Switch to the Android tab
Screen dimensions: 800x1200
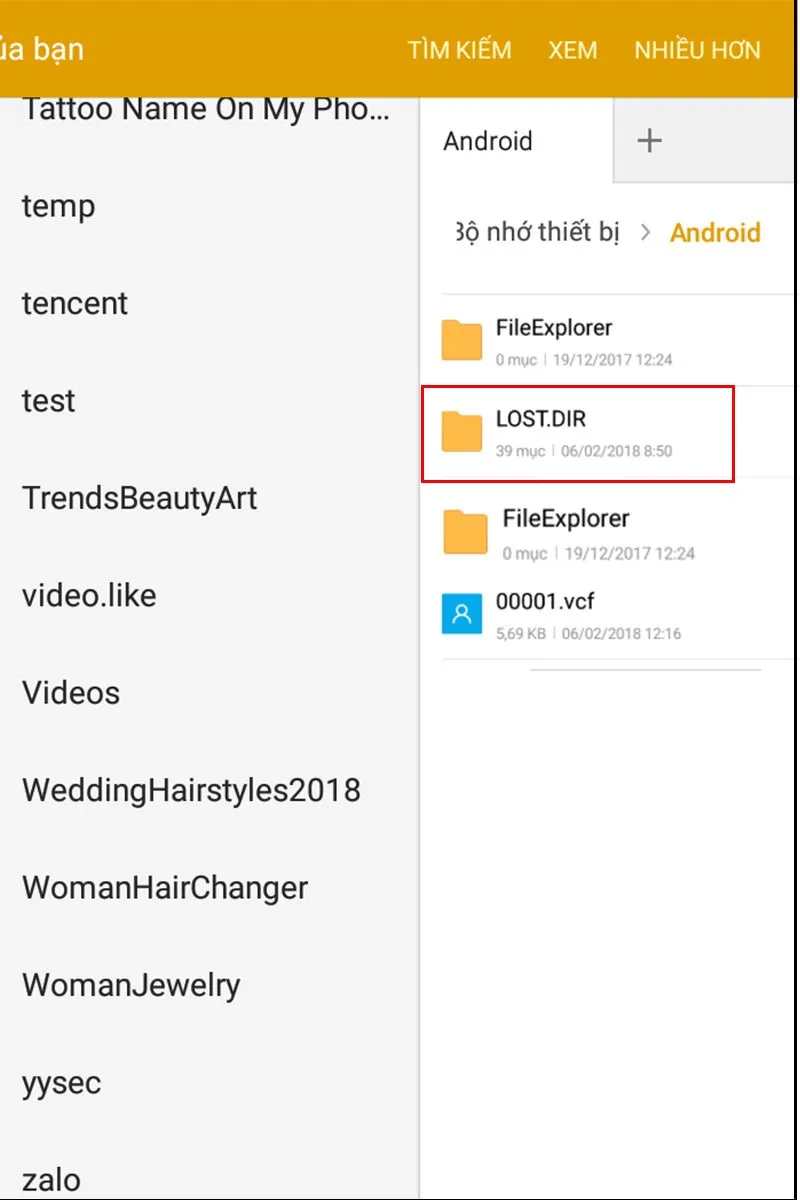pos(488,141)
